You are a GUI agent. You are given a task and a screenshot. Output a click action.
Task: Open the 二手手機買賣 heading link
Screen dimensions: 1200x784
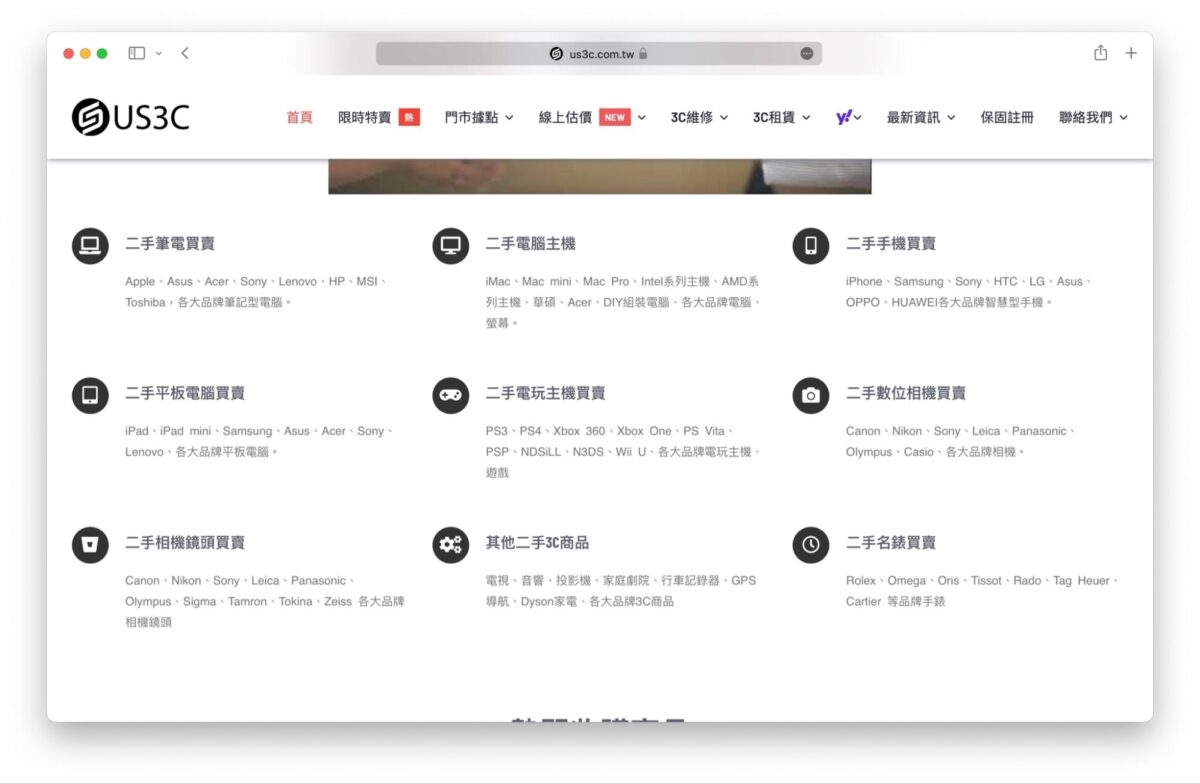point(891,244)
